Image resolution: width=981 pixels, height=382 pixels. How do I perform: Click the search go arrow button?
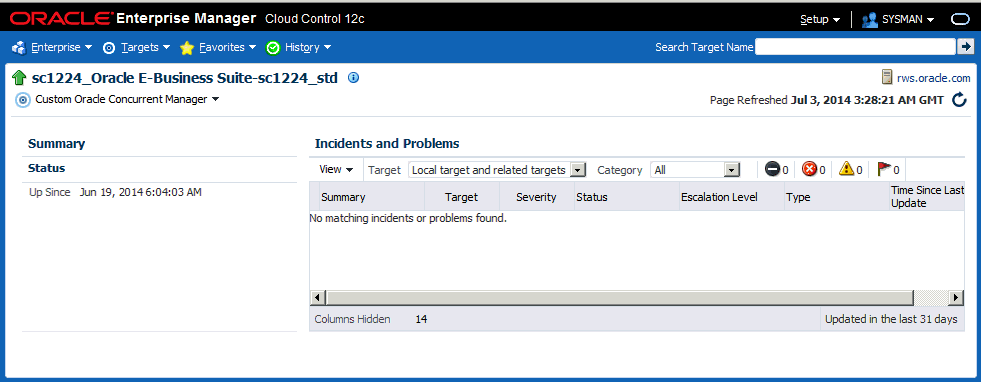click(965, 46)
